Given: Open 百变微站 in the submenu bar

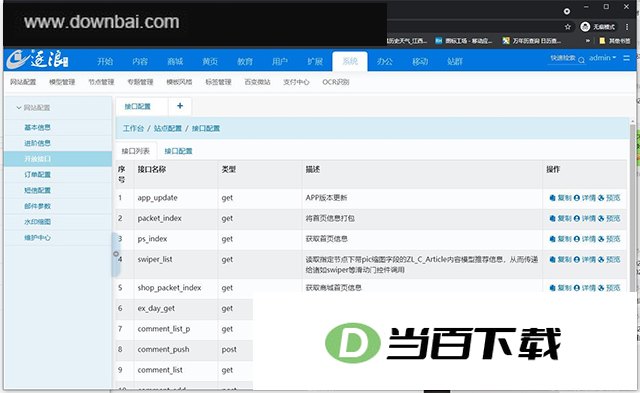Looking at the screenshot, I should [x=257, y=82].
